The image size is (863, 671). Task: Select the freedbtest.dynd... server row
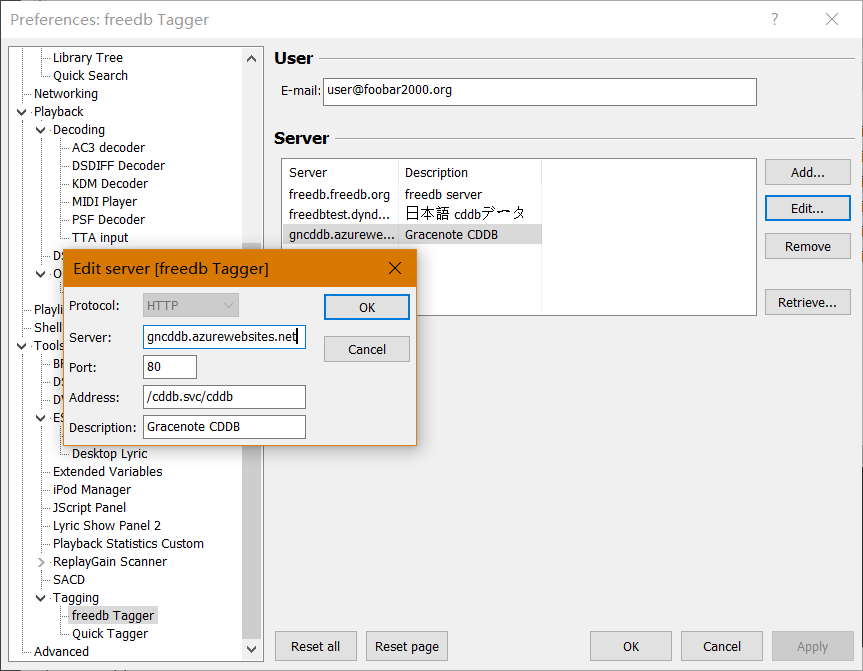[412, 214]
